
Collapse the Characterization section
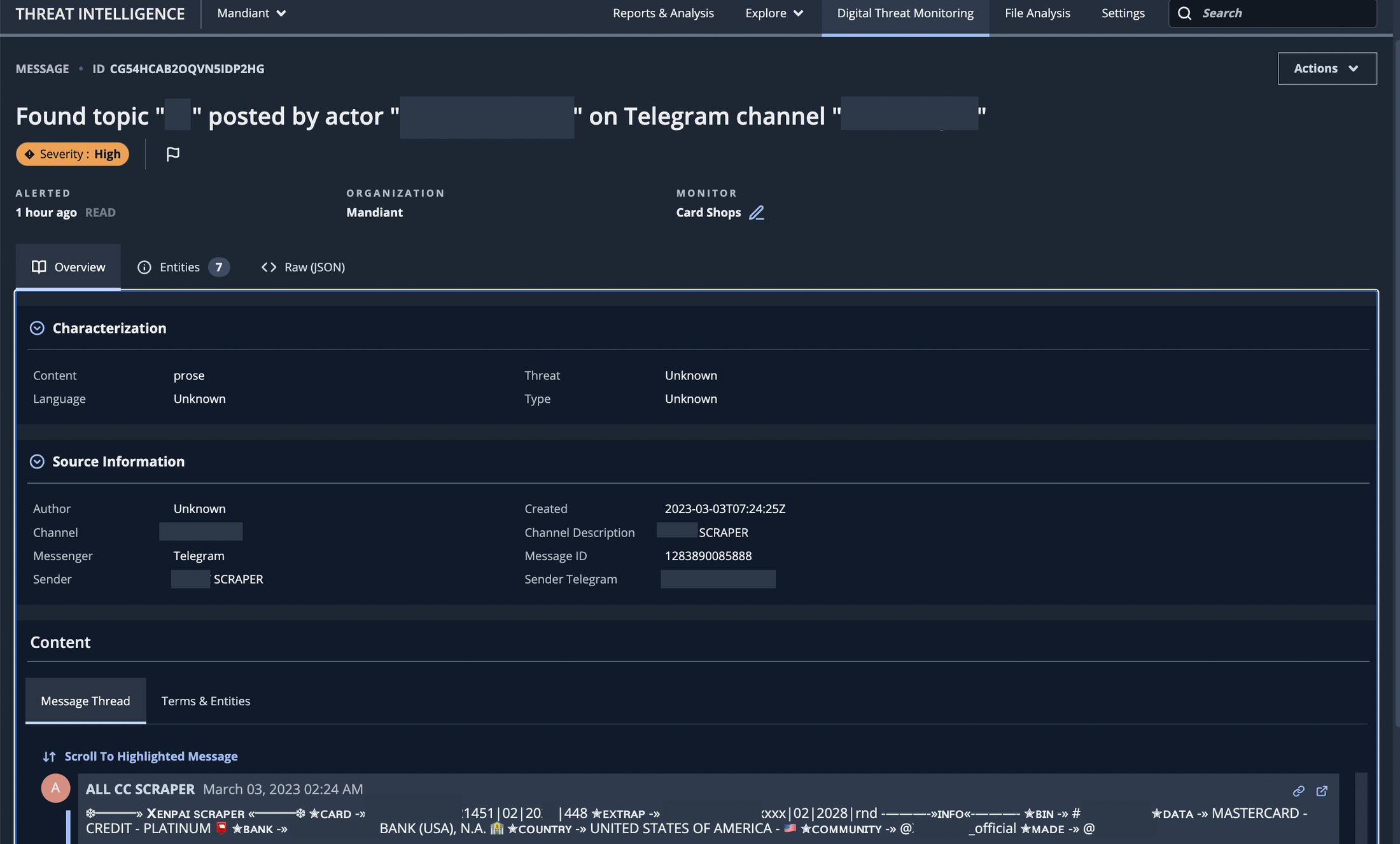click(37, 328)
